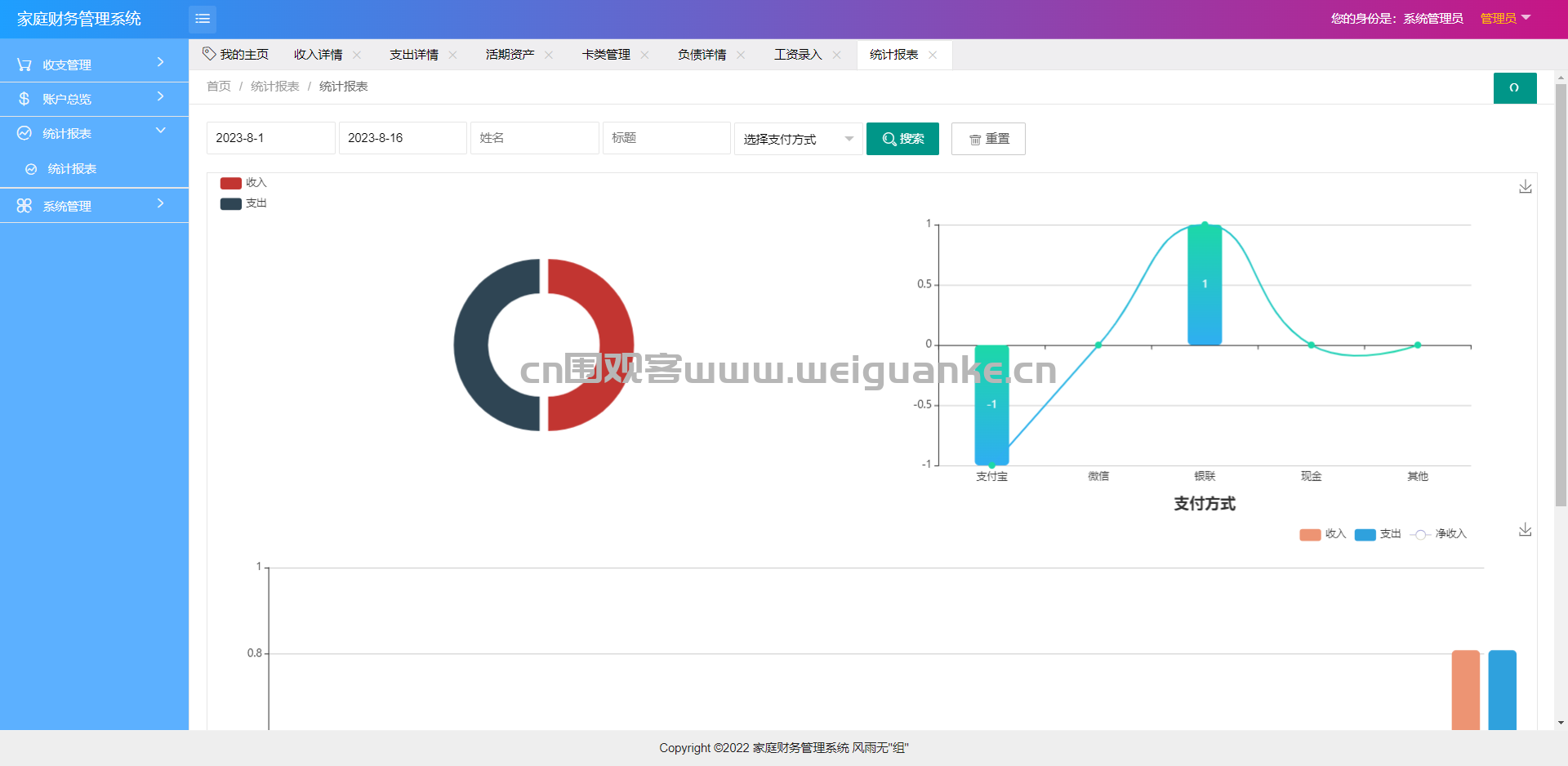Click the orange 收入 bar in bottom chart
1568x766 pixels.
pyautogui.click(x=1466, y=690)
